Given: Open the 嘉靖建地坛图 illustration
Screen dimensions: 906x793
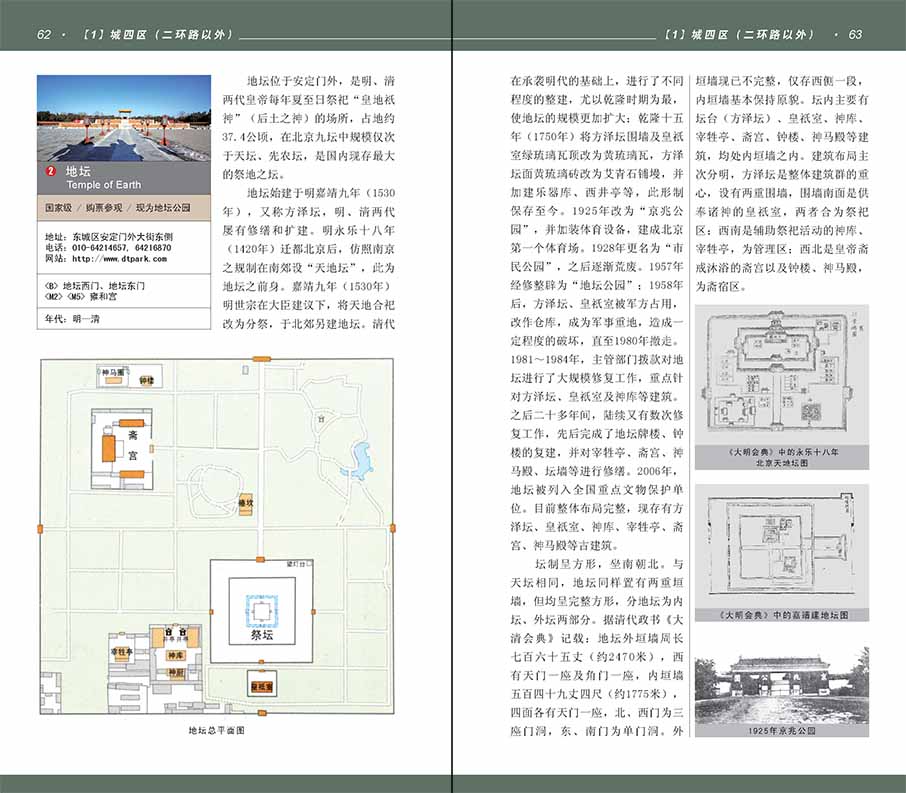Looking at the screenshot, I should tap(782, 546).
